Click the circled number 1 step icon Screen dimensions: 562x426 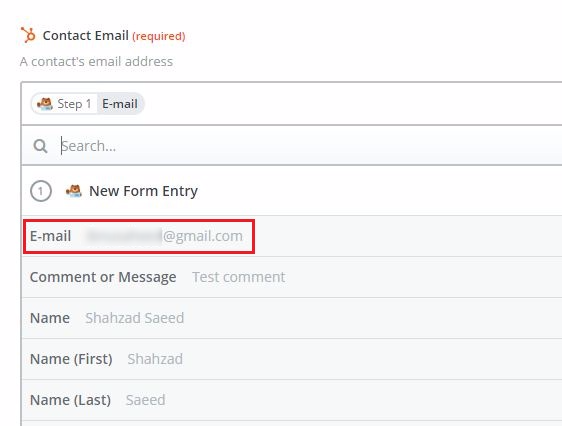coord(41,191)
